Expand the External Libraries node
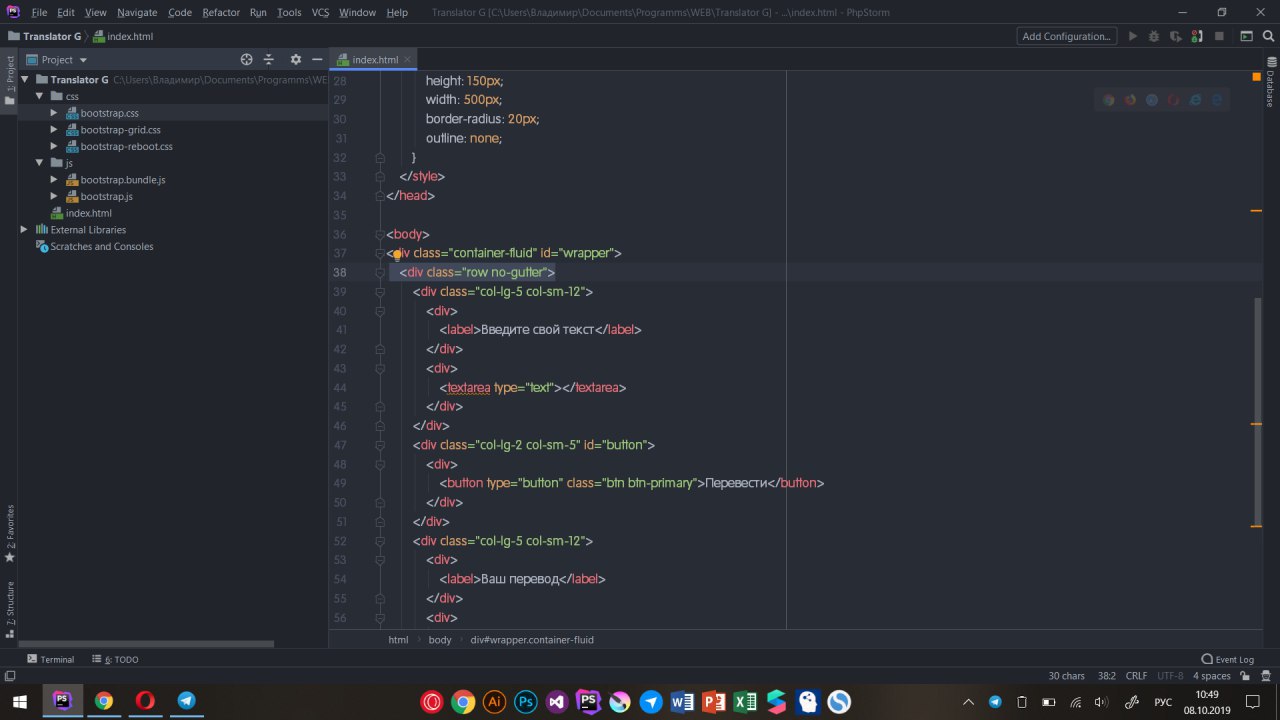Image resolution: width=1280 pixels, height=720 pixels. 24,230
